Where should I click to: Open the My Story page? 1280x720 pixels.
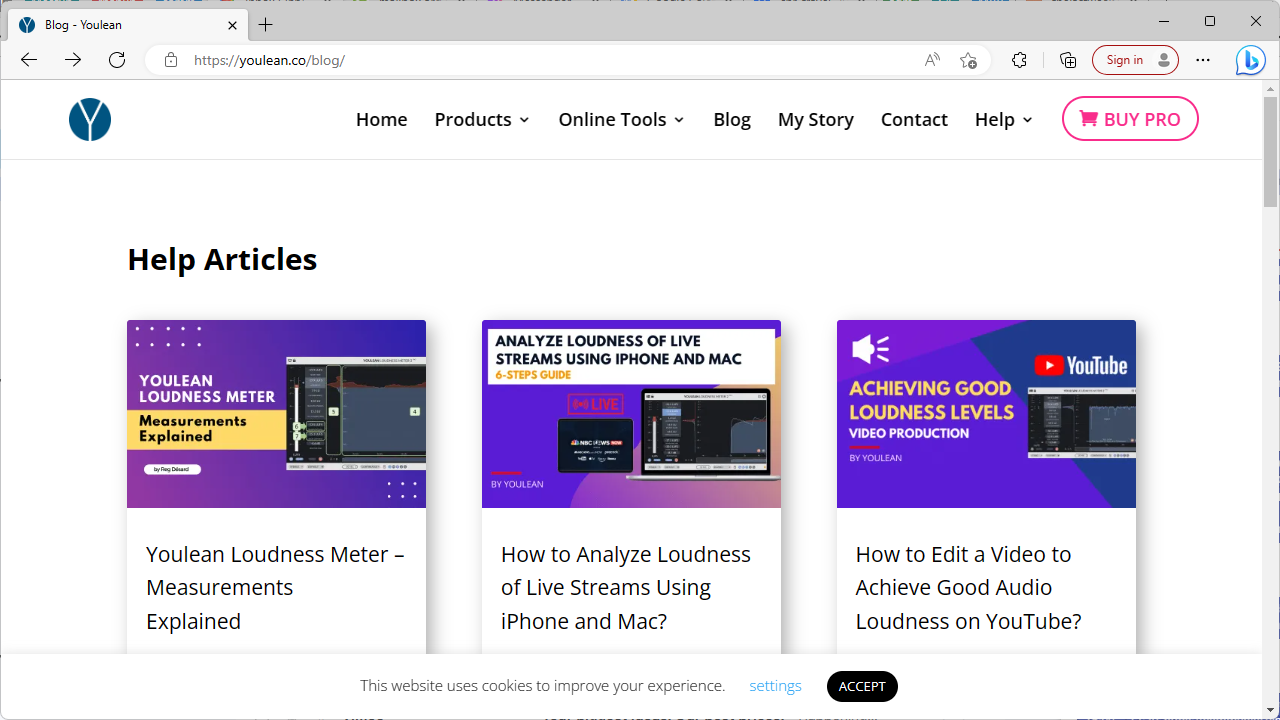point(816,120)
